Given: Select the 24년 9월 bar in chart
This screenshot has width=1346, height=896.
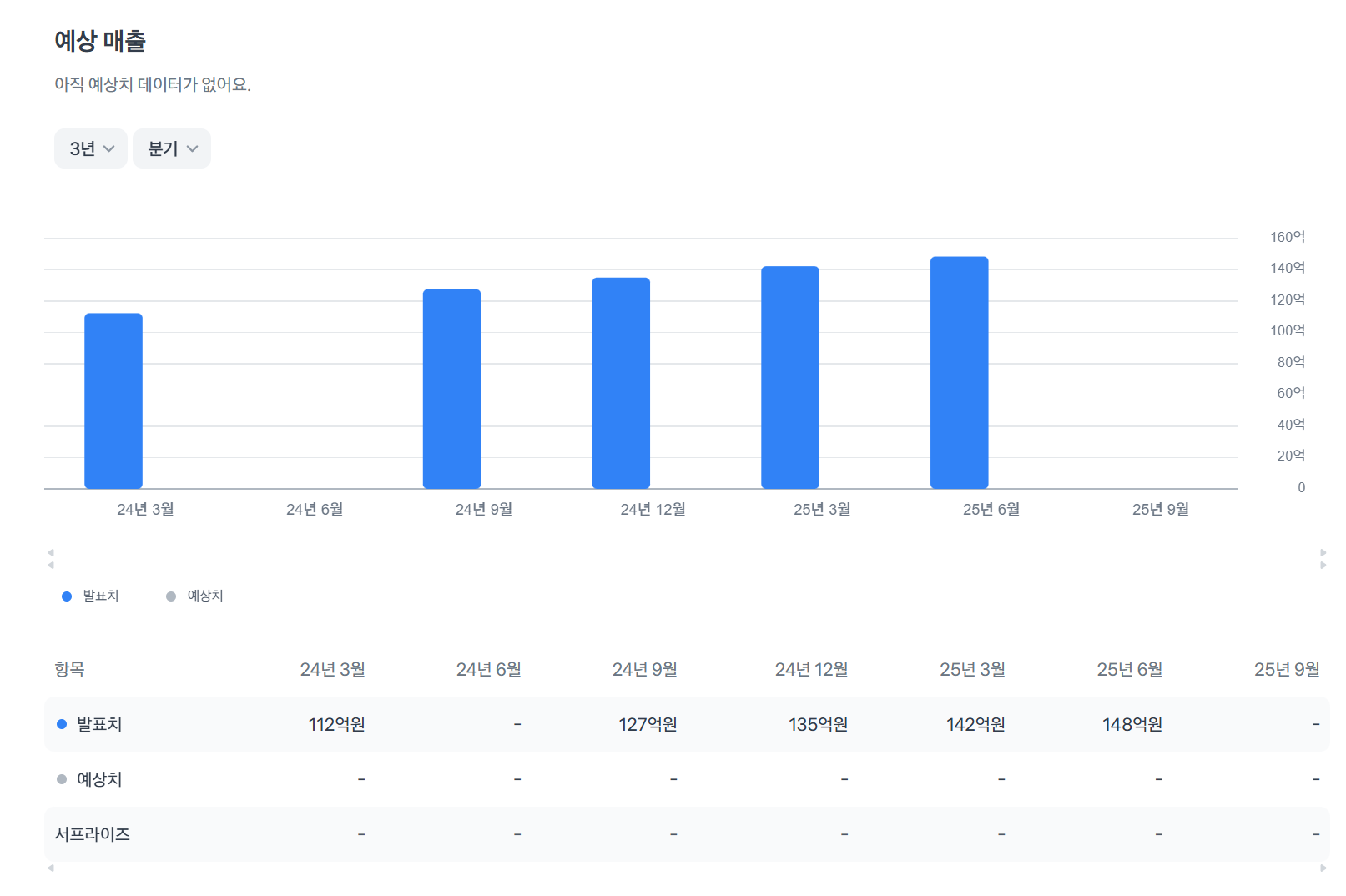Looking at the screenshot, I should click(451, 389).
